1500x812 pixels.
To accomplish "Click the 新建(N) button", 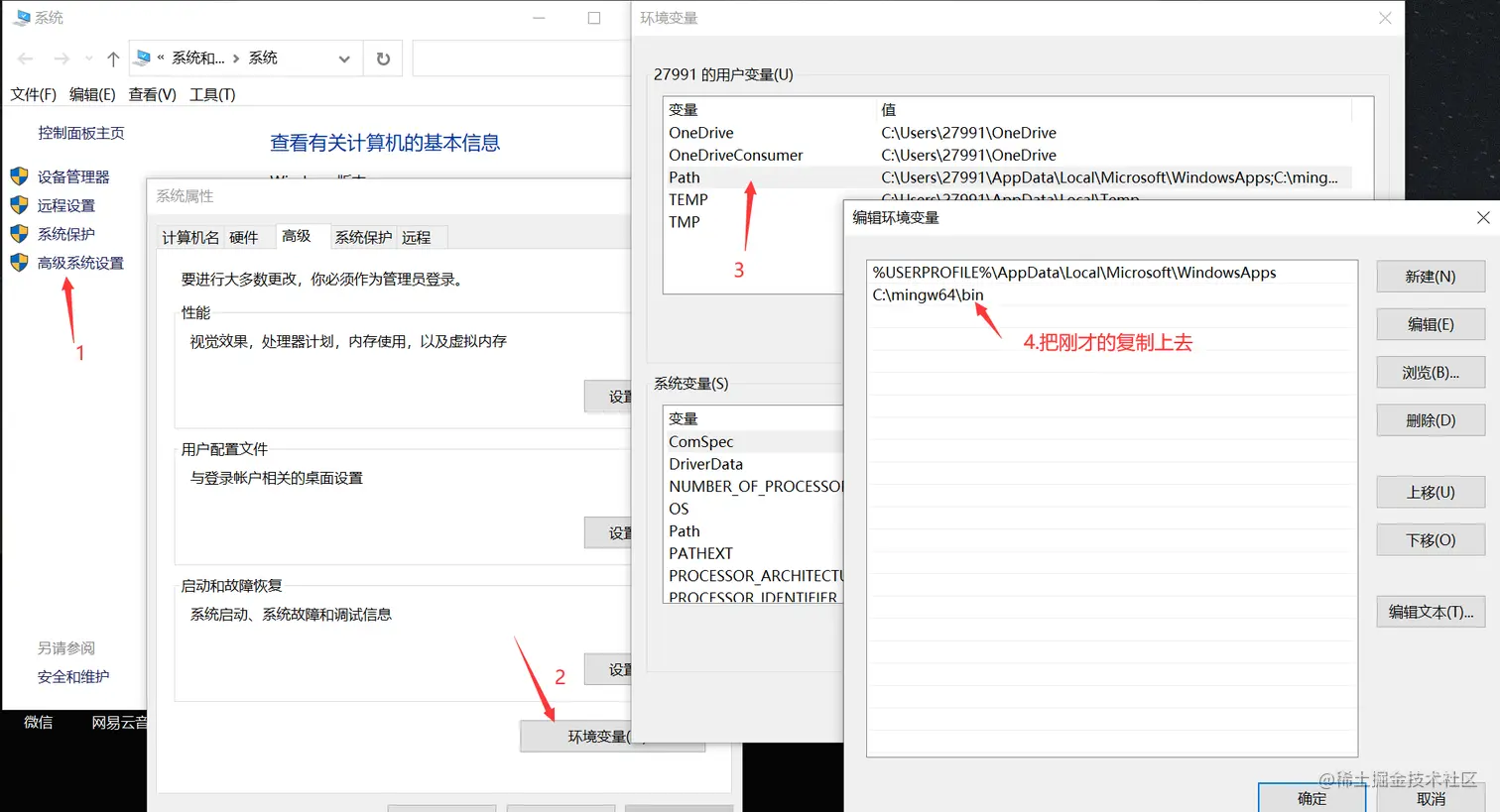I will point(1429,276).
